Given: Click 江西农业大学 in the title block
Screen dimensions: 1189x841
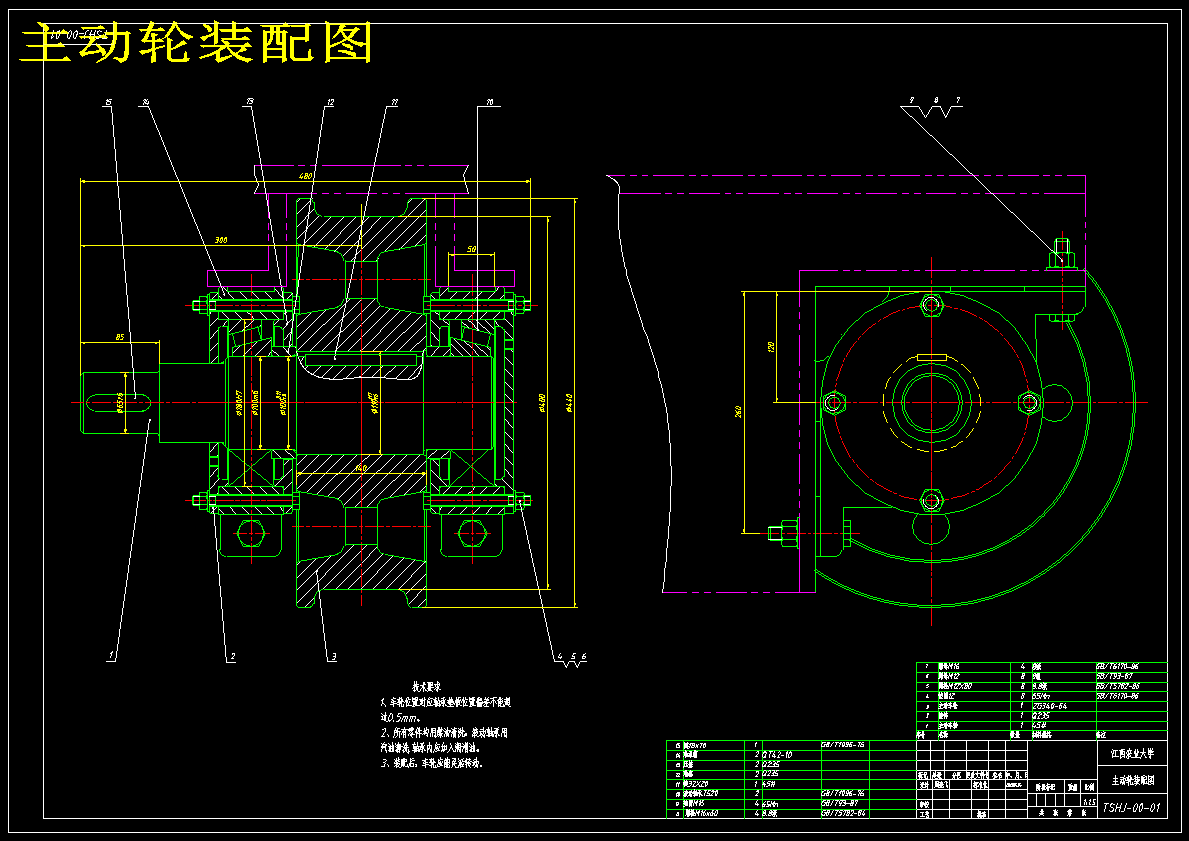Looking at the screenshot, I should tap(1132, 755).
